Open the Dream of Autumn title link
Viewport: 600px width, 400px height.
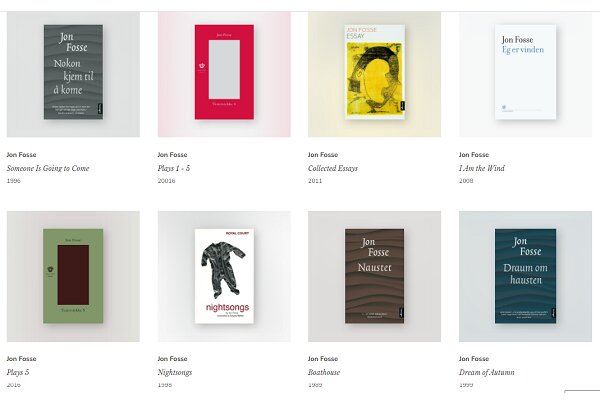[487, 372]
